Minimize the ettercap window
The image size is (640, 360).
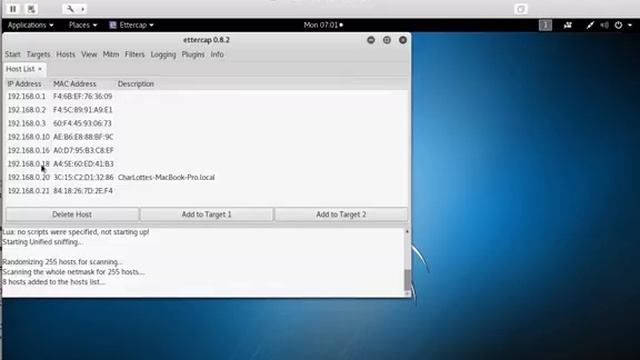pyautogui.click(x=371, y=40)
